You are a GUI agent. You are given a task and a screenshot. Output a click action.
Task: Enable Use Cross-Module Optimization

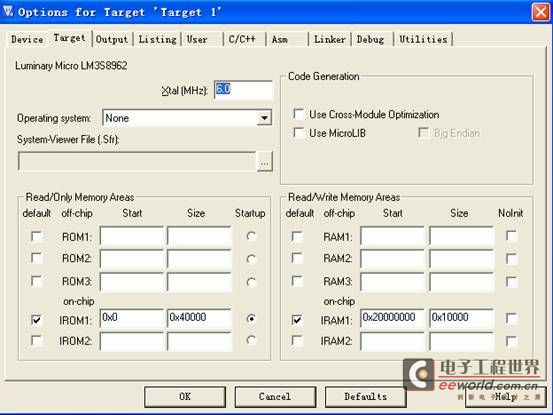(x=298, y=114)
